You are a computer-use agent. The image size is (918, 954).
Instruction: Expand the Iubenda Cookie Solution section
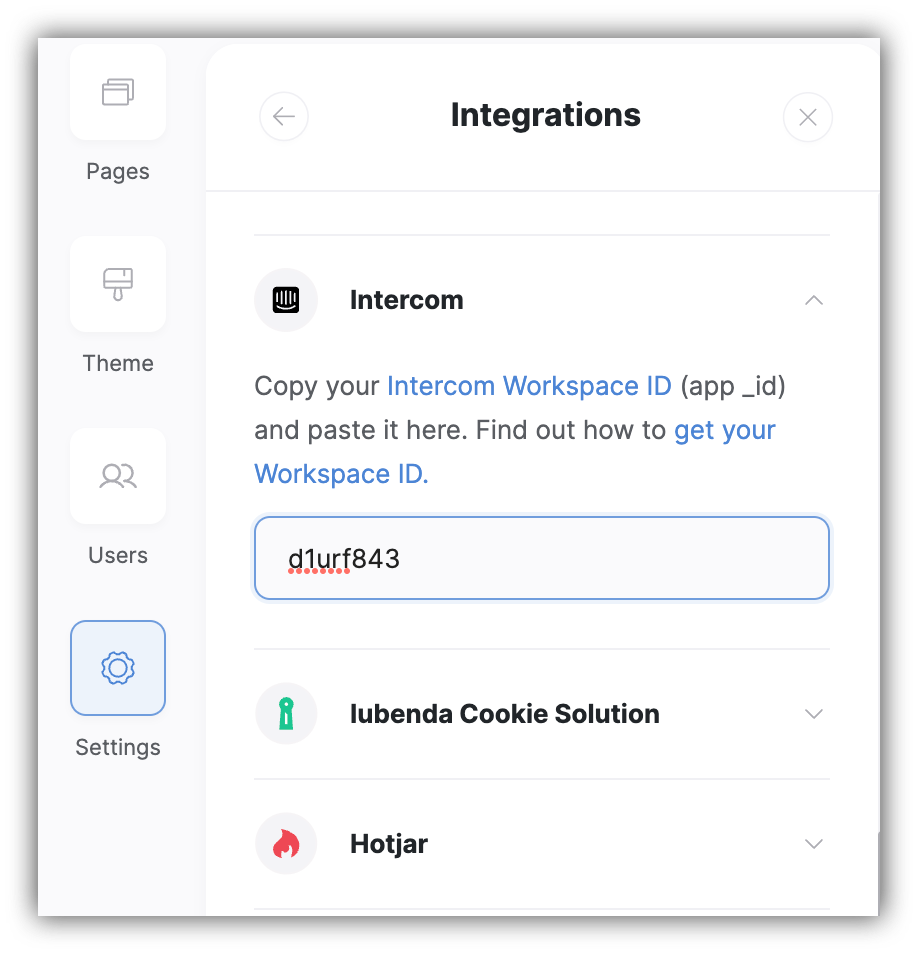(x=813, y=713)
